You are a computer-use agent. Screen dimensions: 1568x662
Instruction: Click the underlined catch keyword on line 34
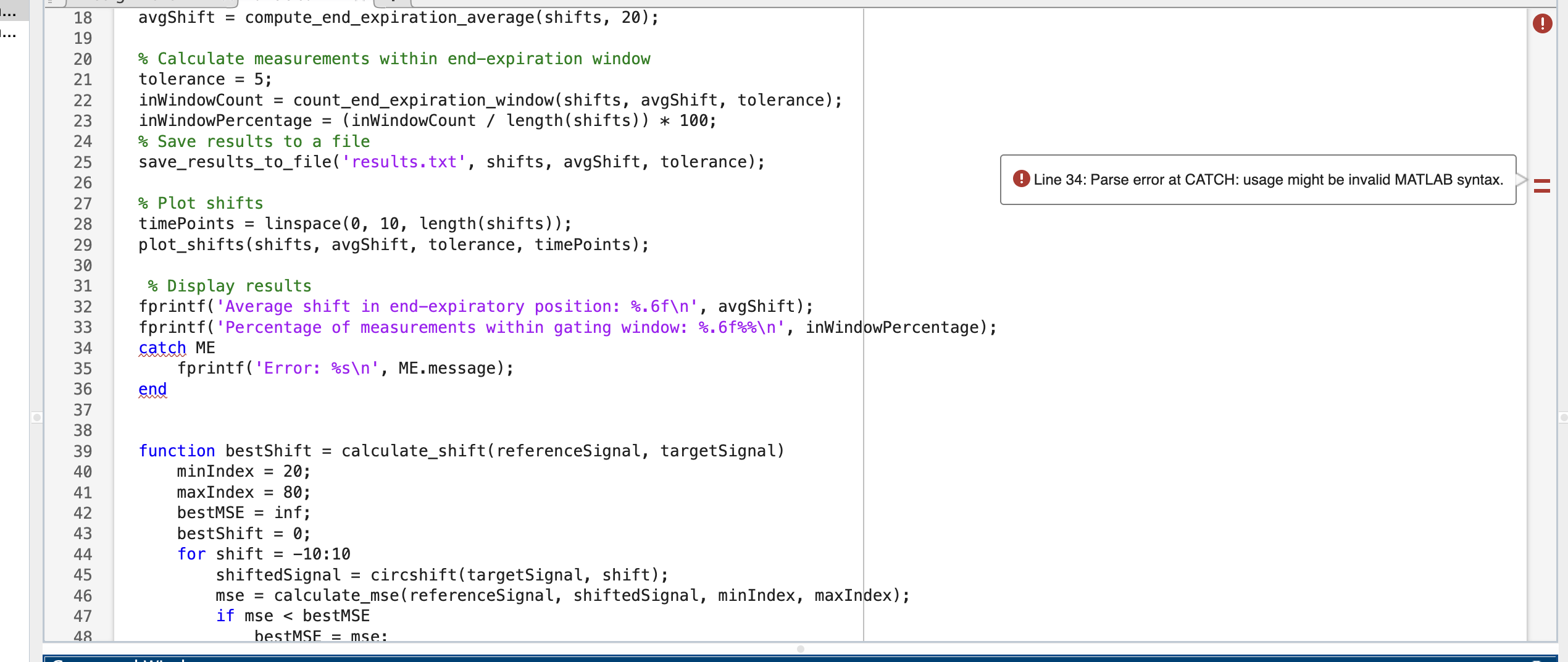point(162,348)
